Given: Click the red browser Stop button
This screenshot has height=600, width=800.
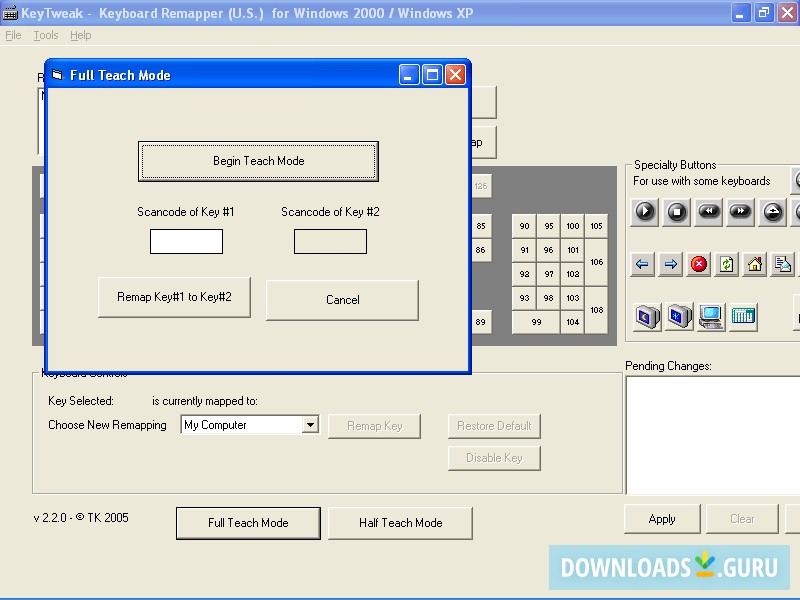Looking at the screenshot, I should coord(698,264).
